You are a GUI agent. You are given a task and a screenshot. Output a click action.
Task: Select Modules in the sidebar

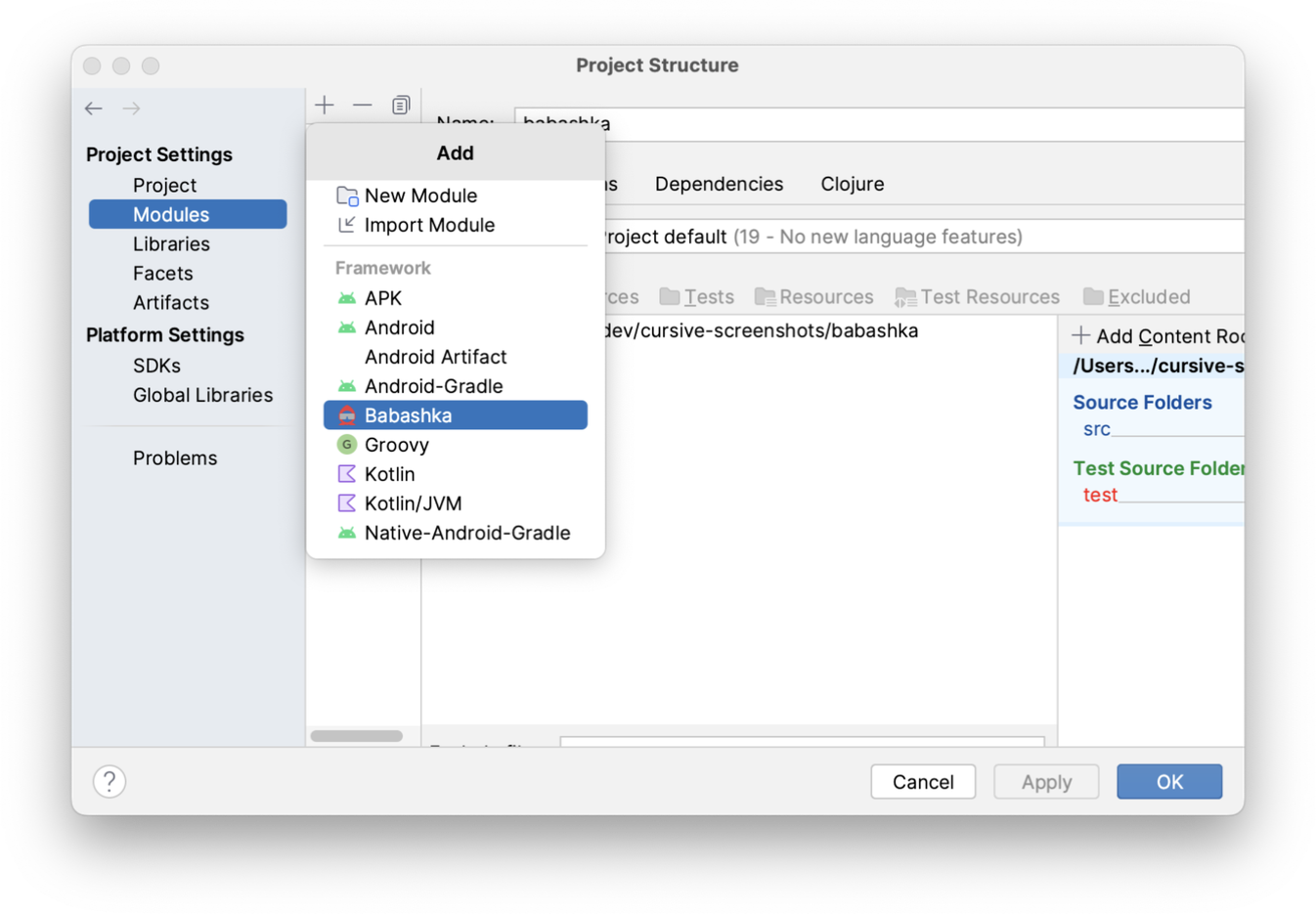pyautogui.click(x=188, y=214)
